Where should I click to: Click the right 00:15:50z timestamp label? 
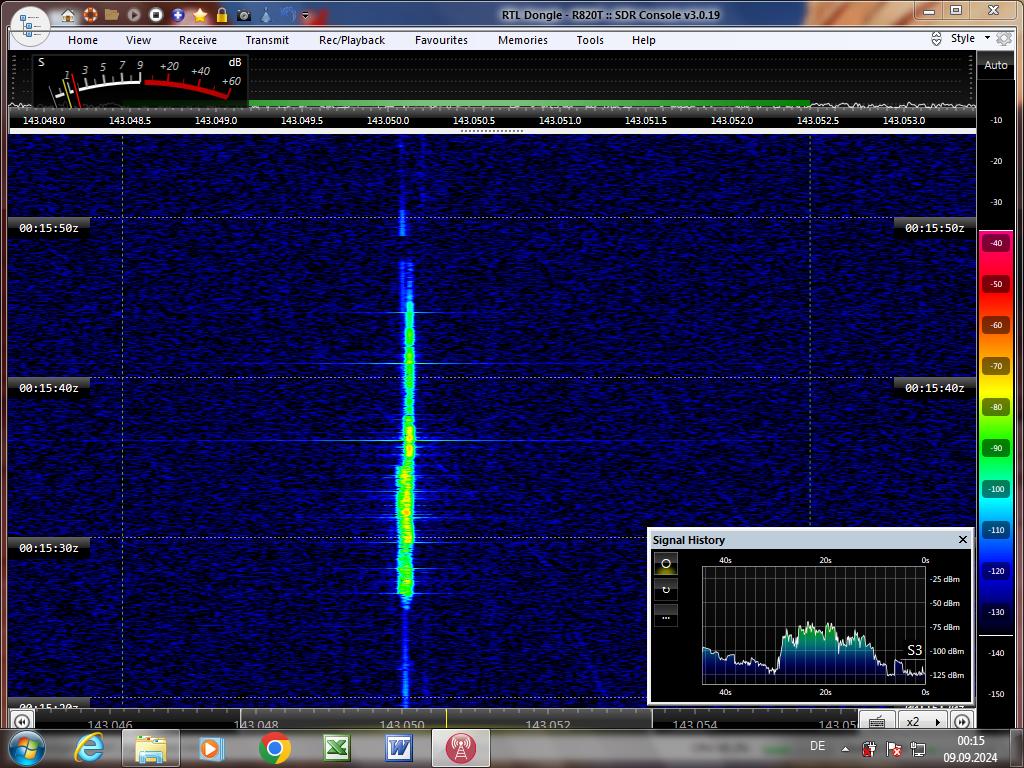point(935,228)
